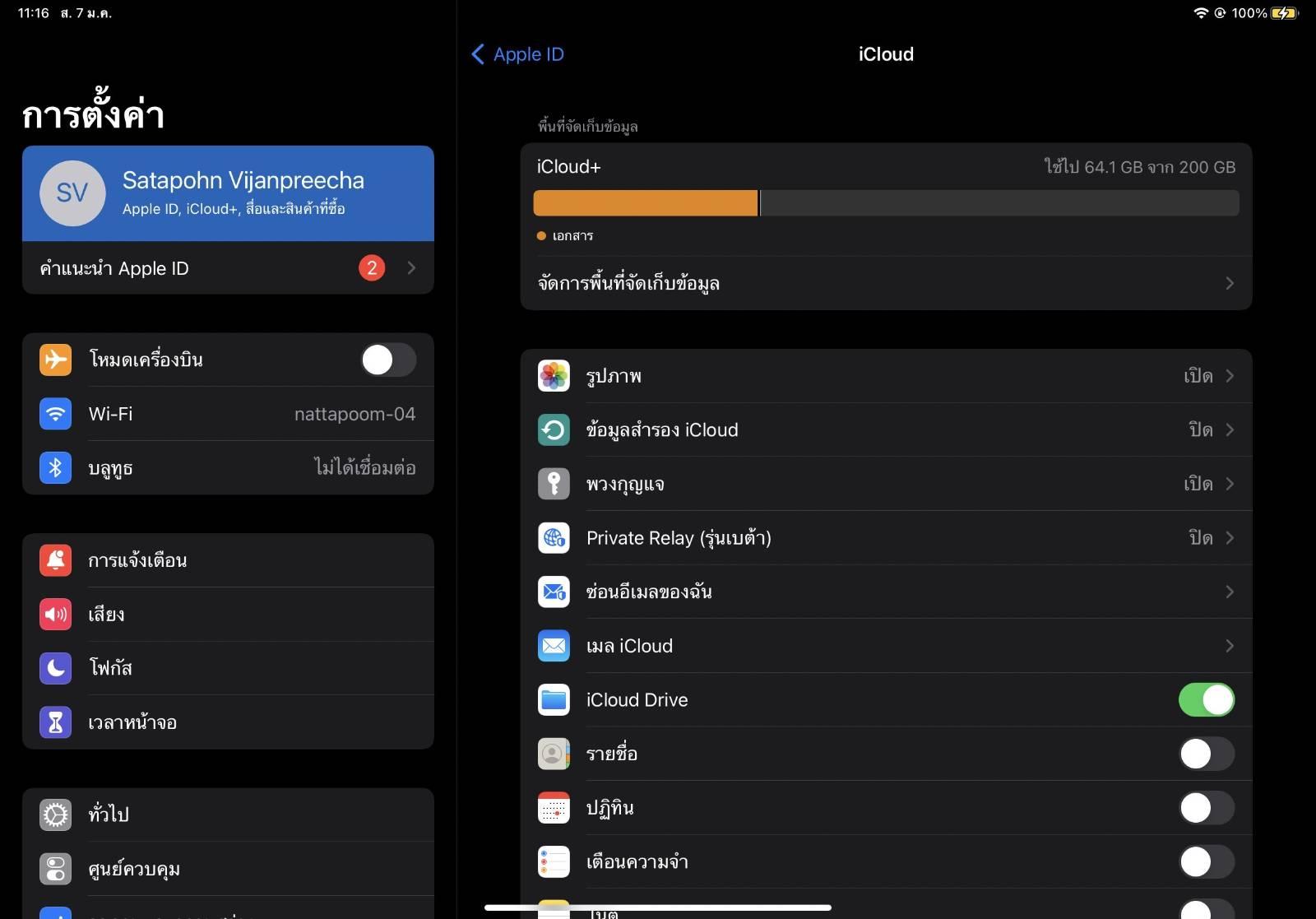Screen dimensions: 1316x919
Task: Enable the ปฏิทิน calendar switch
Action: (x=1207, y=808)
